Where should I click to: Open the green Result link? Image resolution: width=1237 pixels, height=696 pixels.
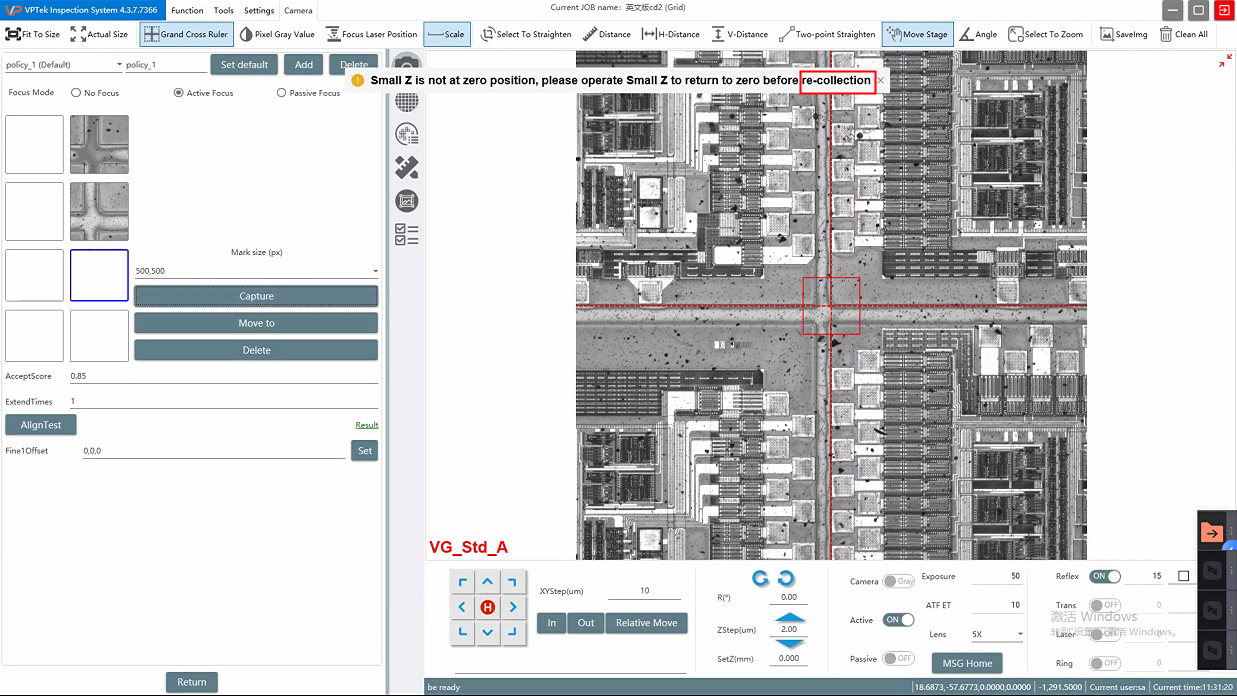coord(367,425)
